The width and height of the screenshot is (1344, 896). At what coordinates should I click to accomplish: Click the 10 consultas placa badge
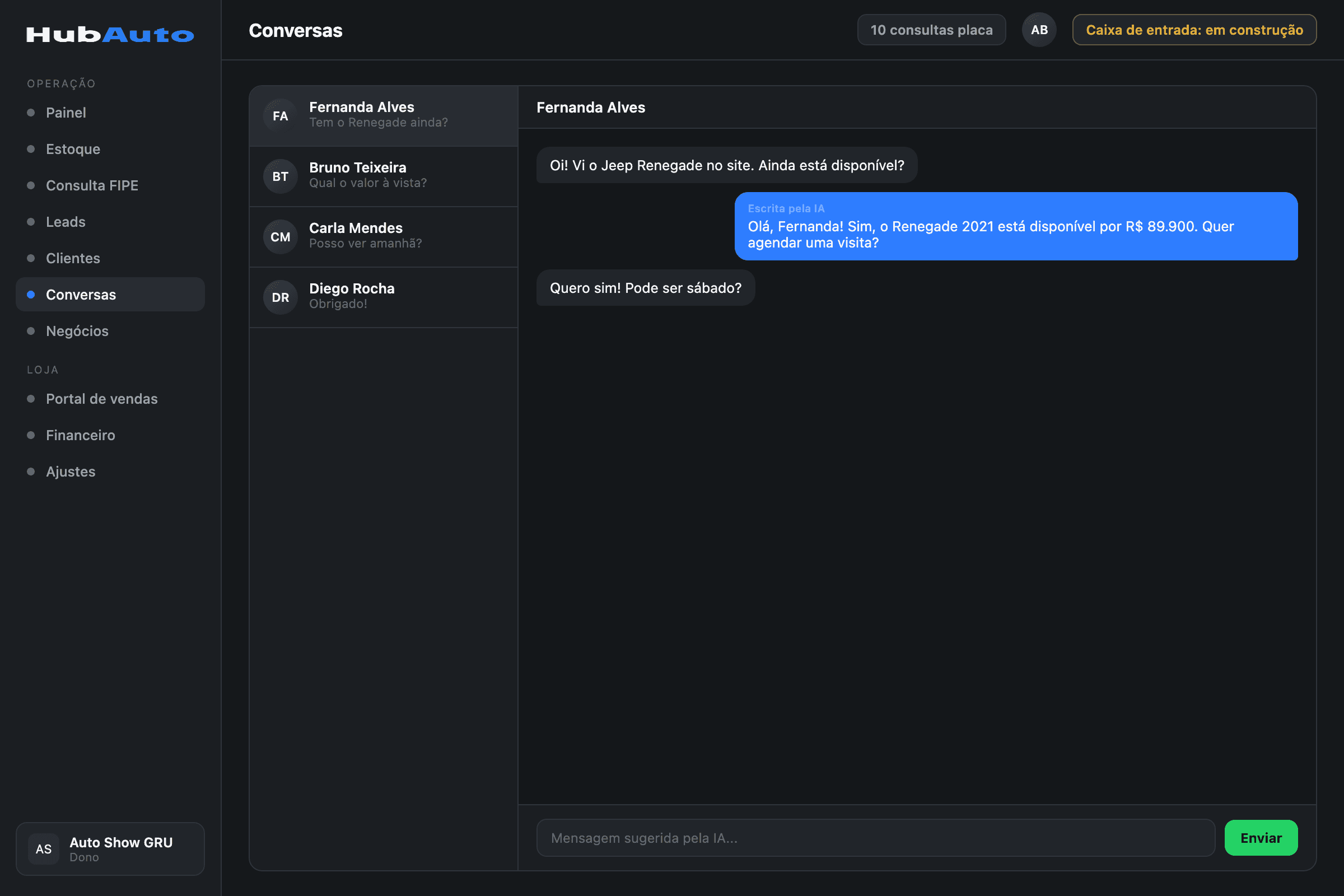click(x=931, y=30)
